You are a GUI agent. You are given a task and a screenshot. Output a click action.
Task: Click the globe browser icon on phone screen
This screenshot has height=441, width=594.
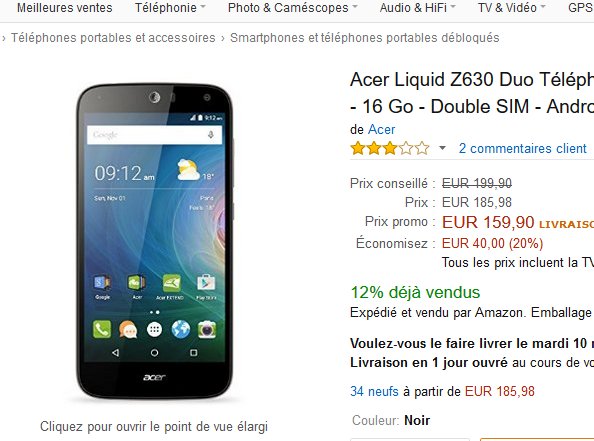coord(181,329)
